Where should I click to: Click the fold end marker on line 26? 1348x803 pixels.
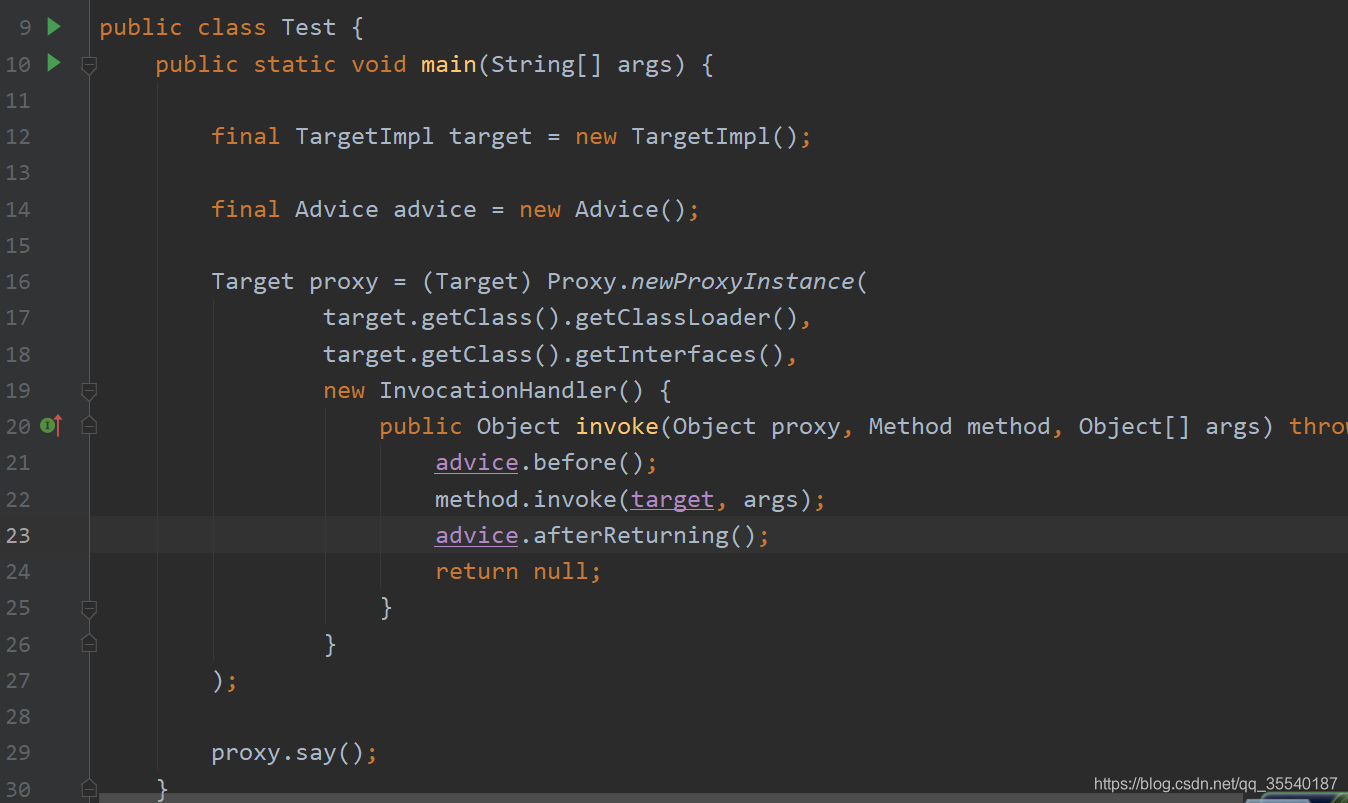[89, 644]
